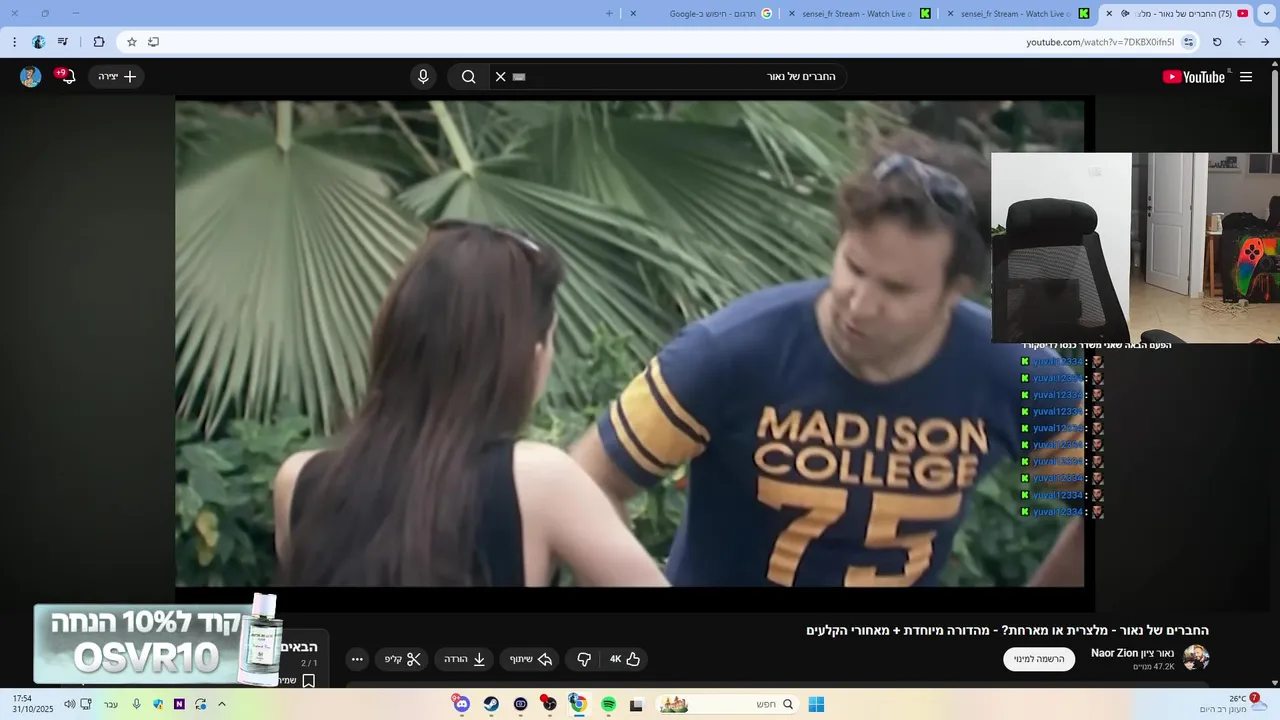Open Discord from taskbar

click(x=461, y=704)
